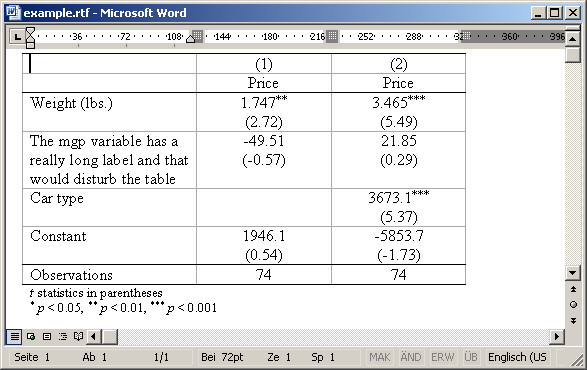Select the first-line indent marker on ruler
The width and height of the screenshot is (587, 370).
[30, 31]
